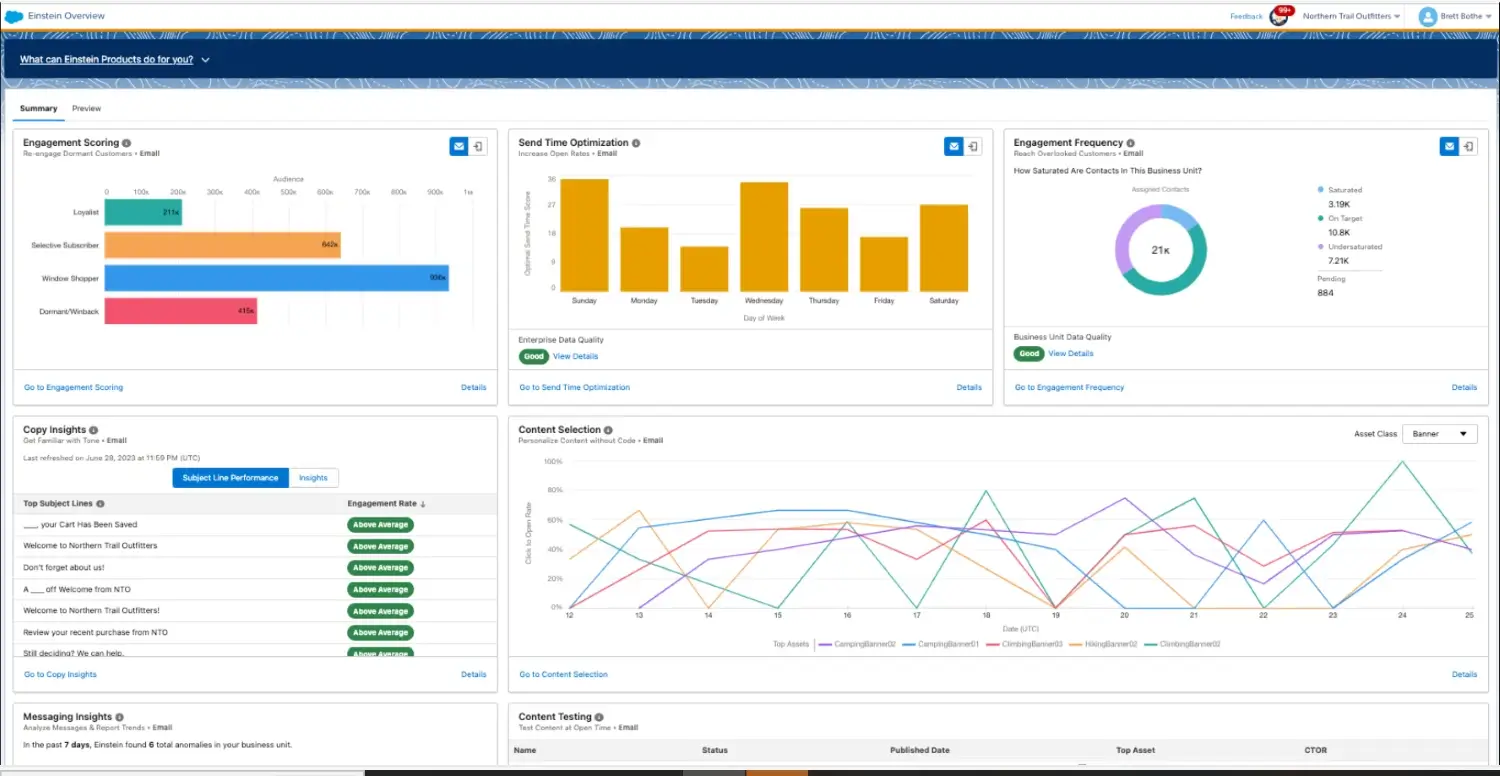
Task: Click the Saturated legend color dot
Action: point(1321,189)
